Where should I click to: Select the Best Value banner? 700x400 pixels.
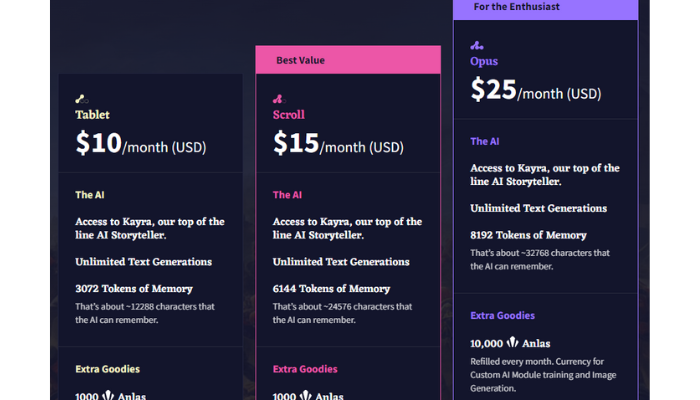pos(348,60)
